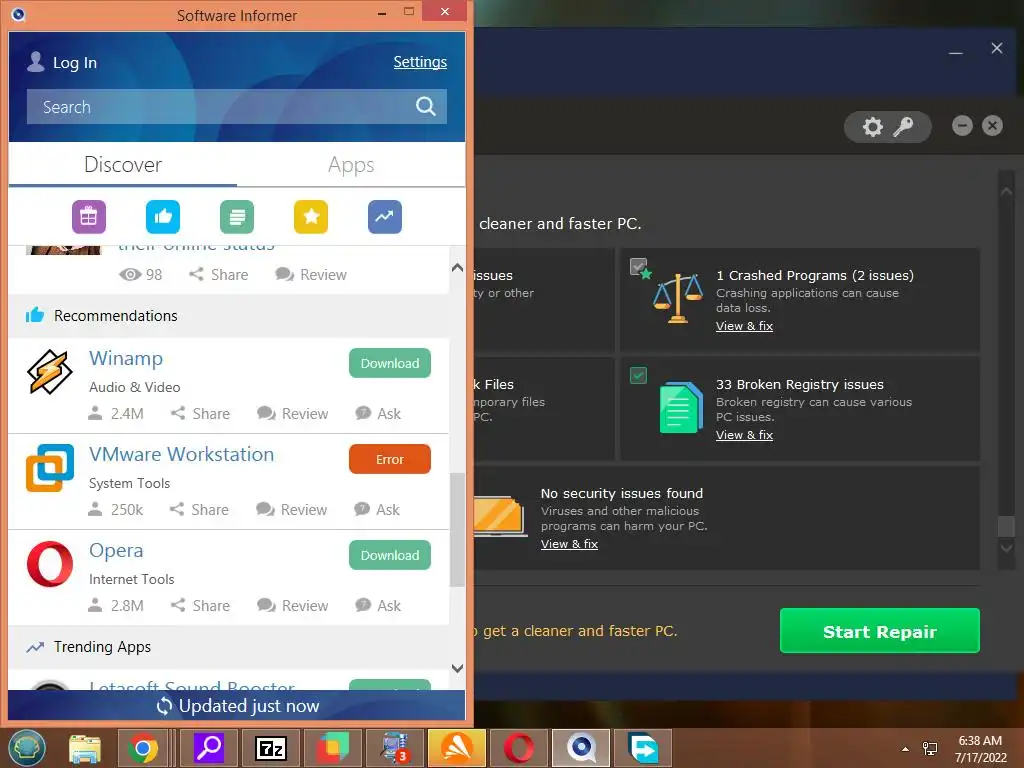
Task: Open the Settings link
Action: [x=420, y=62]
